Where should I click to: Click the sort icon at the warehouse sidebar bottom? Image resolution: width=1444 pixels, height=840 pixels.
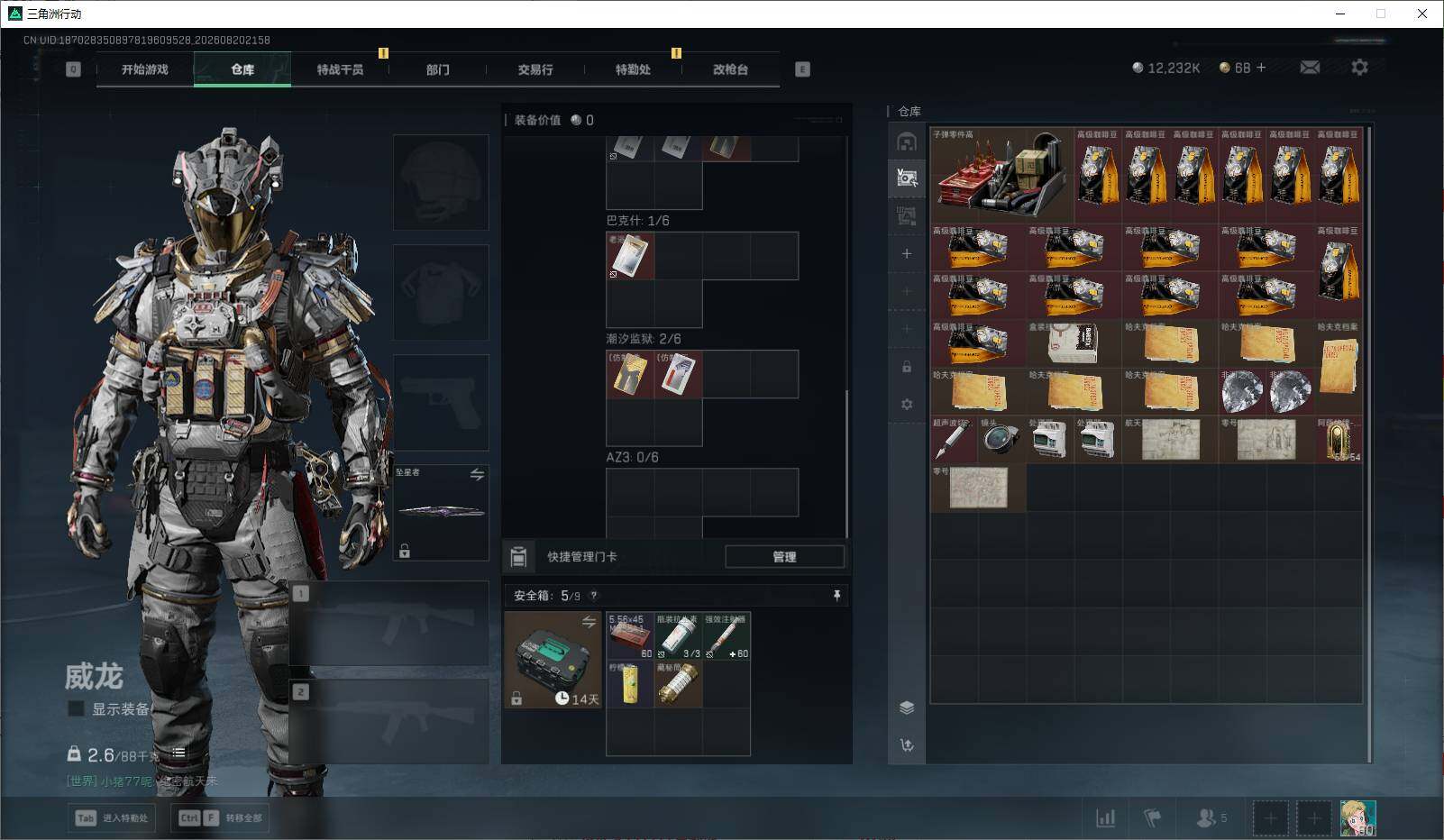point(907,744)
